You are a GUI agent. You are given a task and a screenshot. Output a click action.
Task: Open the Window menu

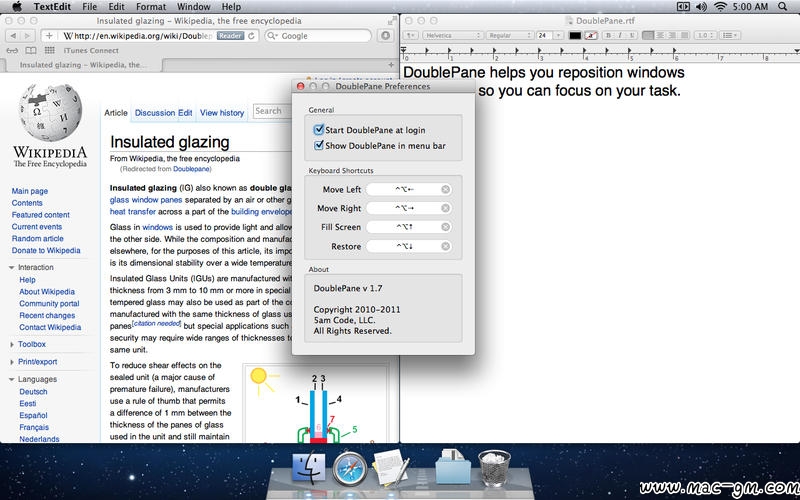pos(193,7)
